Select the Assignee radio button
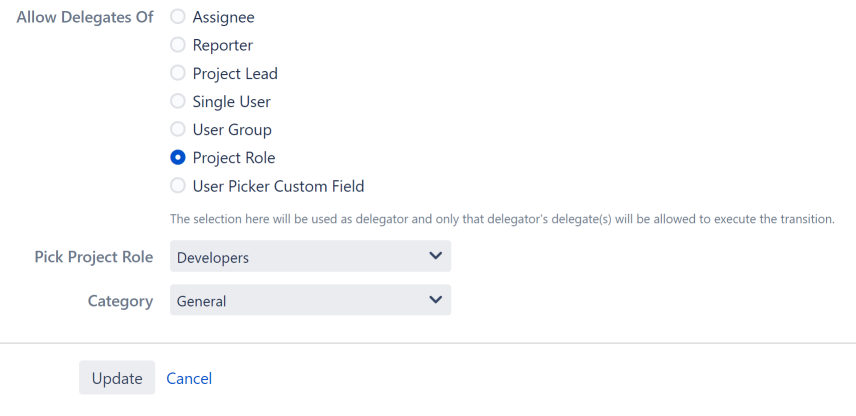856x416 pixels. click(178, 17)
